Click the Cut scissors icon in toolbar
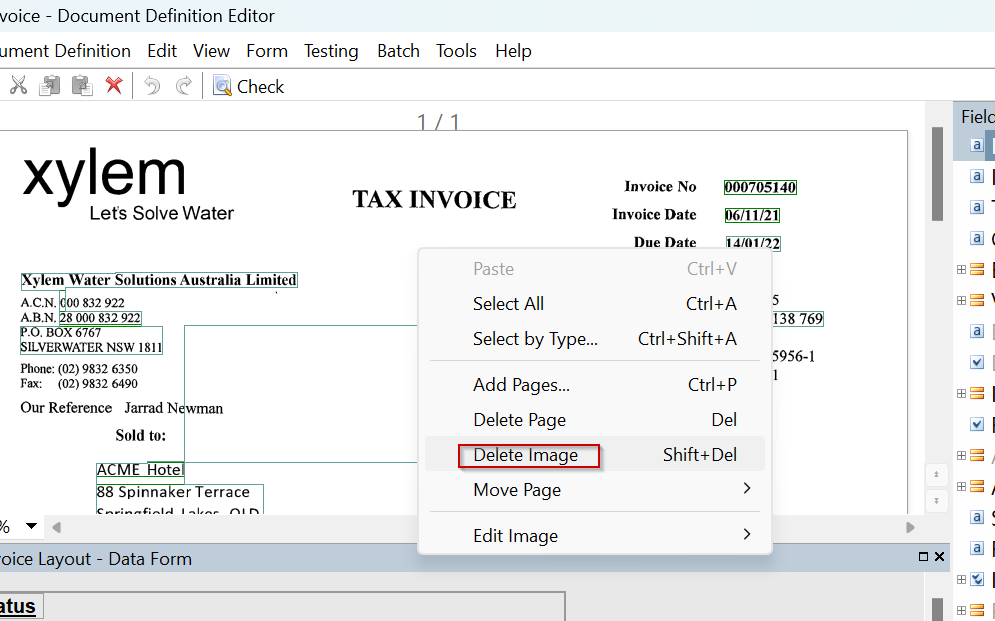Image resolution: width=995 pixels, height=621 pixels. pos(18,85)
